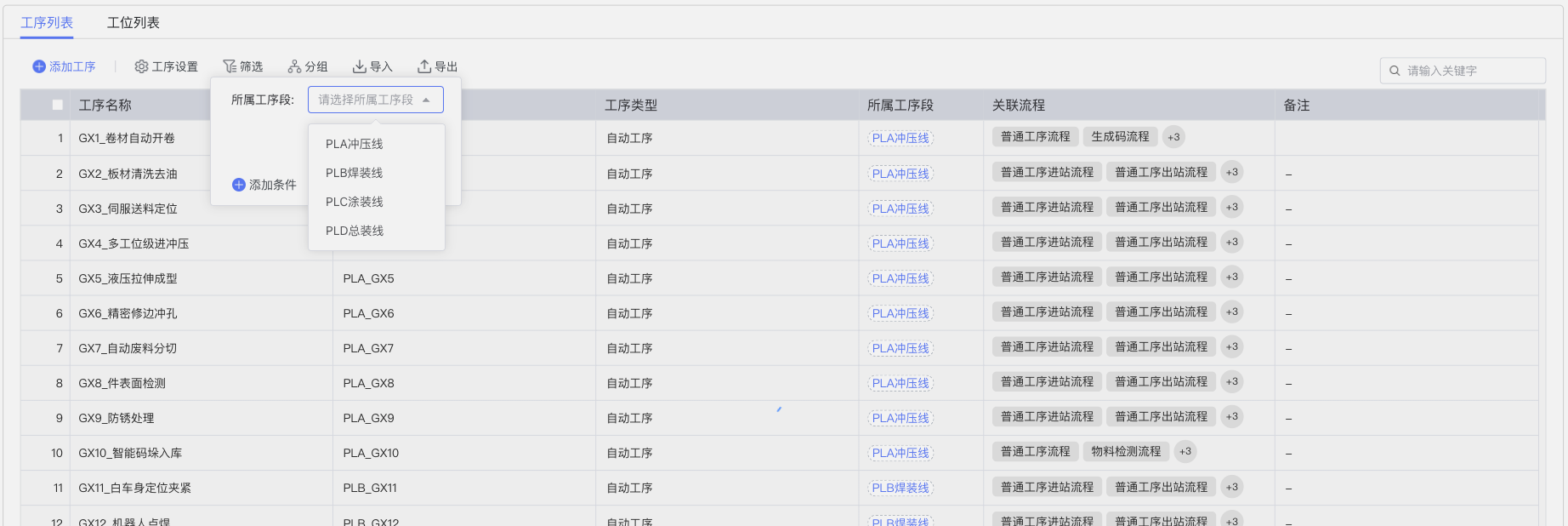Click the grouping icon
The width and height of the screenshot is (1568, 526).
point(294,66)
